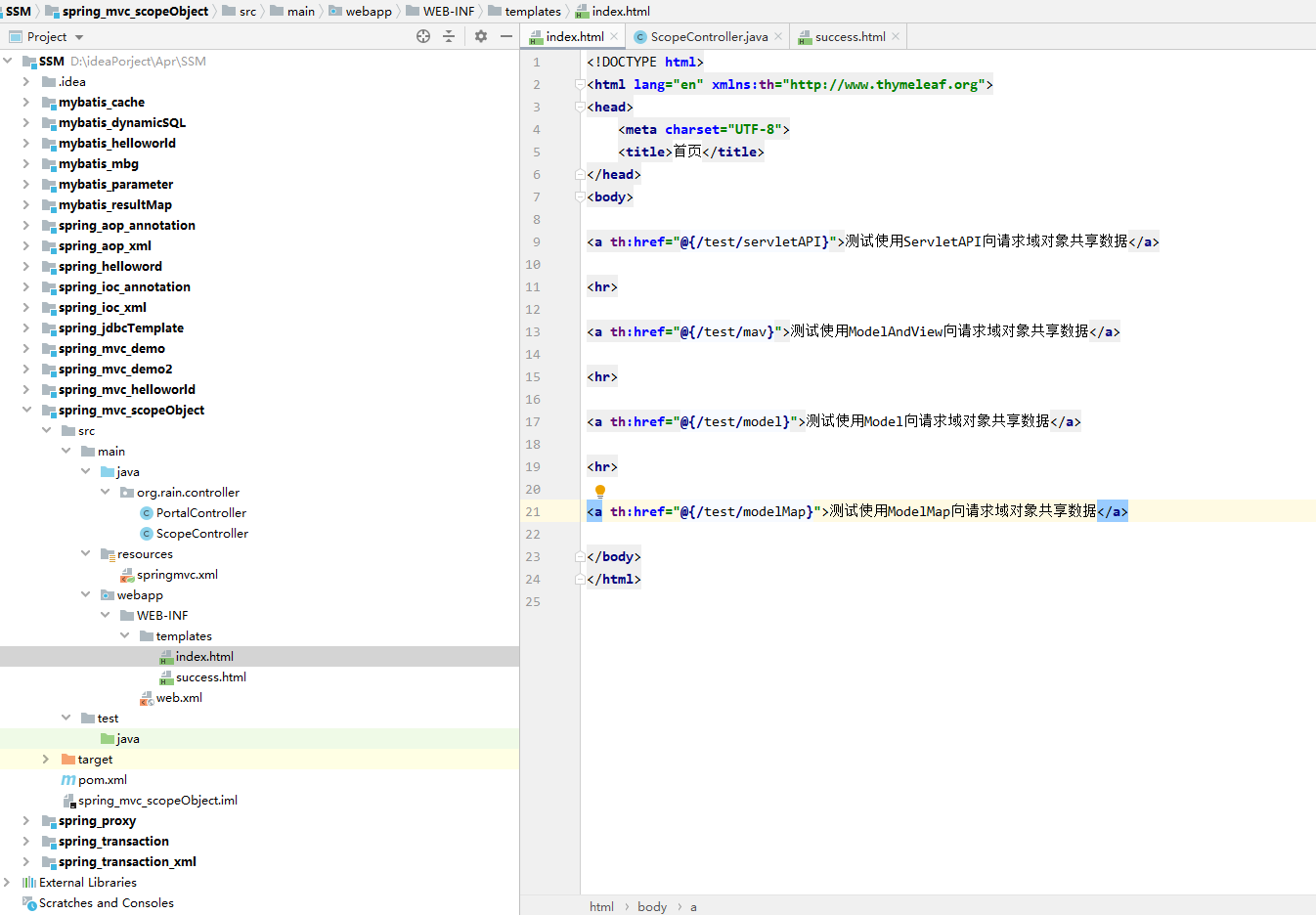Select the spring_mvc_scopeObject.iml file icon
This screenshot has width=1316, height=915.
coord(68,801)
